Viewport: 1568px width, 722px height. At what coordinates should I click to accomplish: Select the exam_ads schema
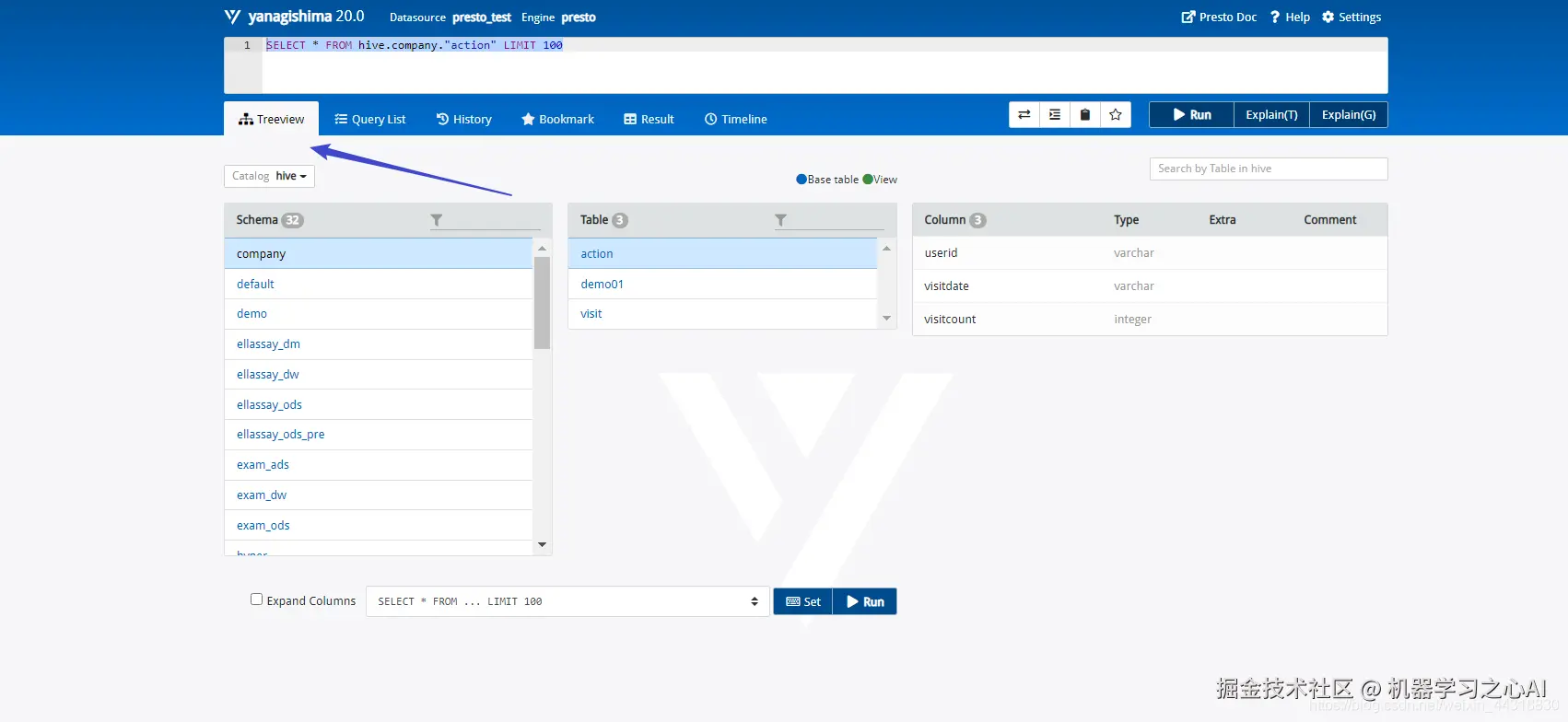tap(379, 465)
